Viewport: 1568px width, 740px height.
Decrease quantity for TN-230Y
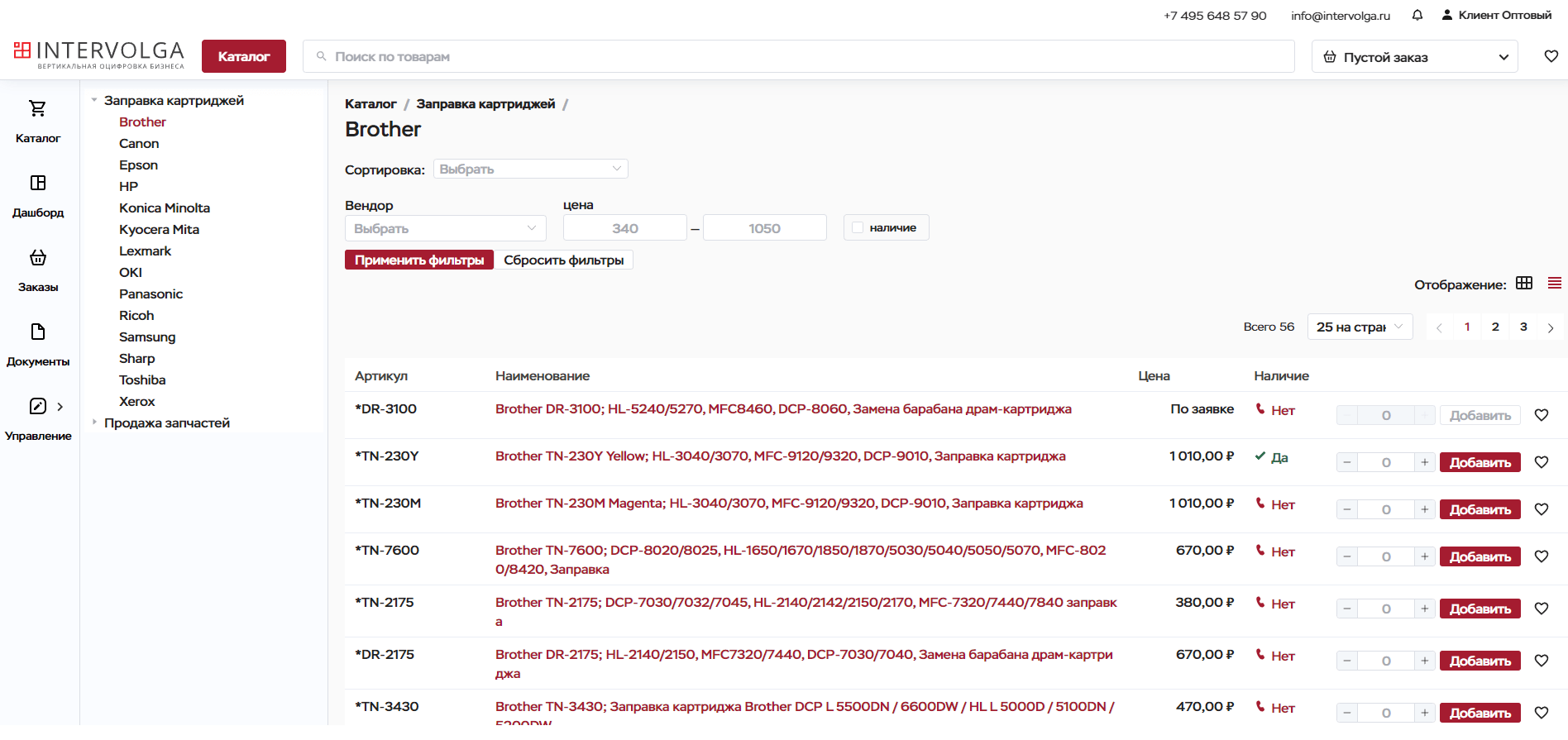coord(1347,462)
